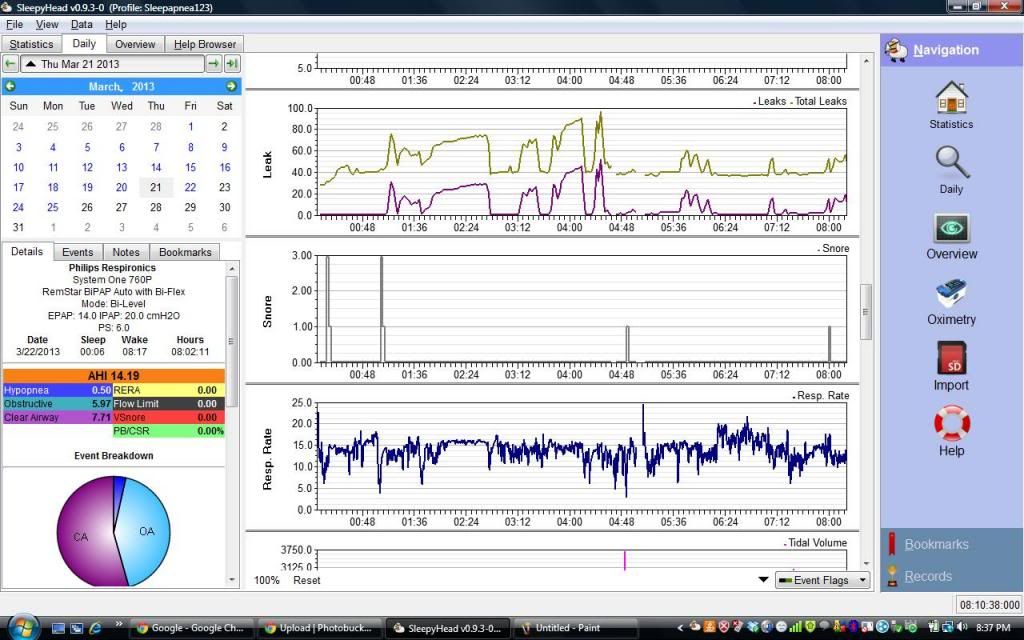Open the Events tab
Image resolution: width=1024 pixels, height=640 pixels.
77,252
